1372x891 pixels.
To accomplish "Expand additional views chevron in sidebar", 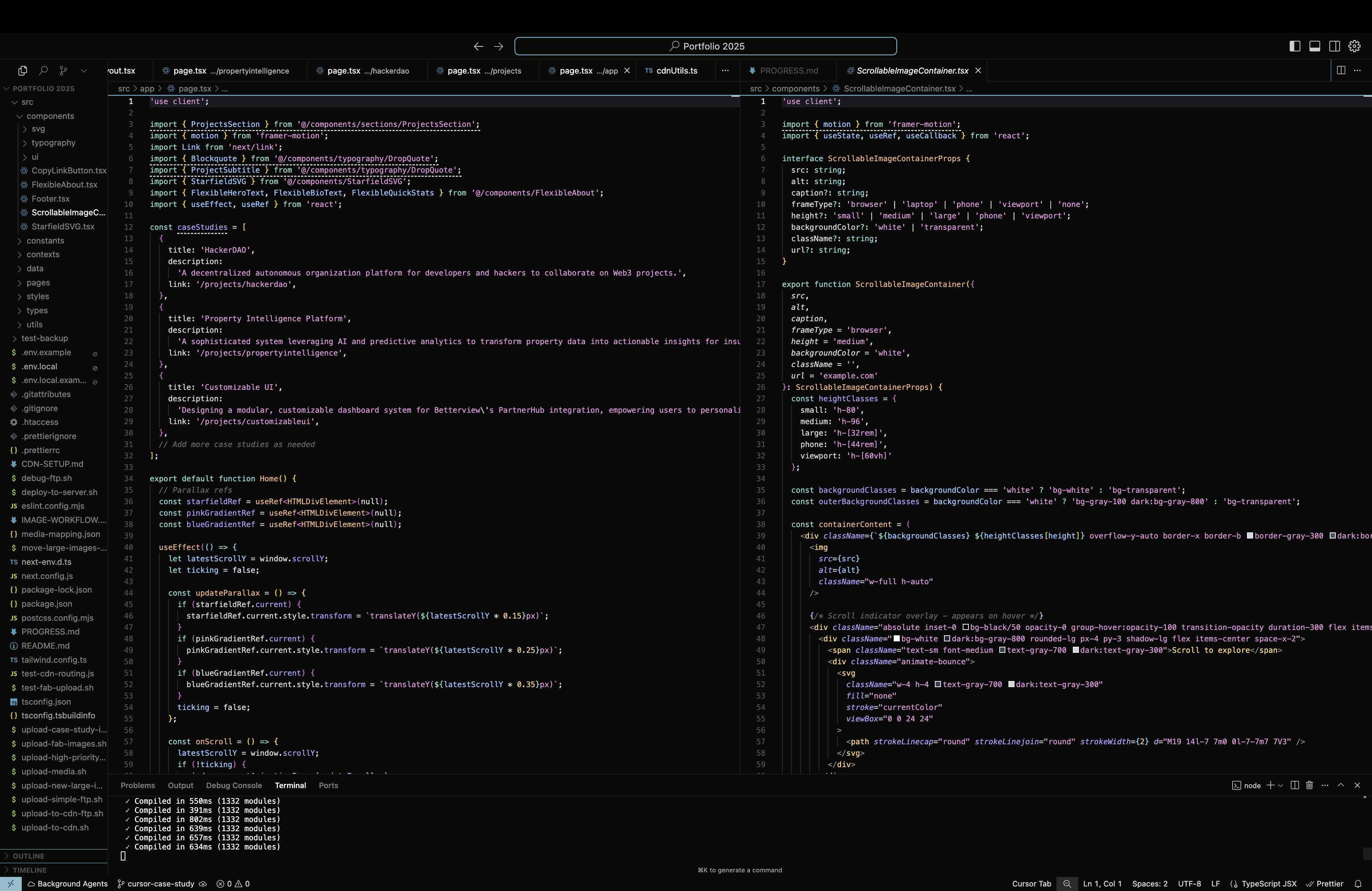I will click(83, 70).
